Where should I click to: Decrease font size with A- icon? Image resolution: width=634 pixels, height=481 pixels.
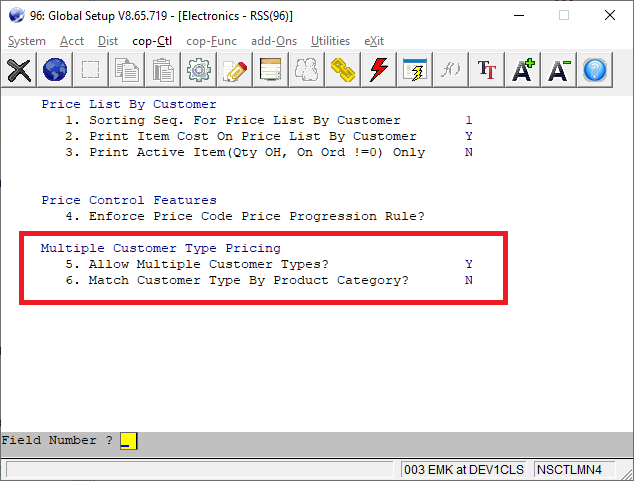(x=558, y=70)
